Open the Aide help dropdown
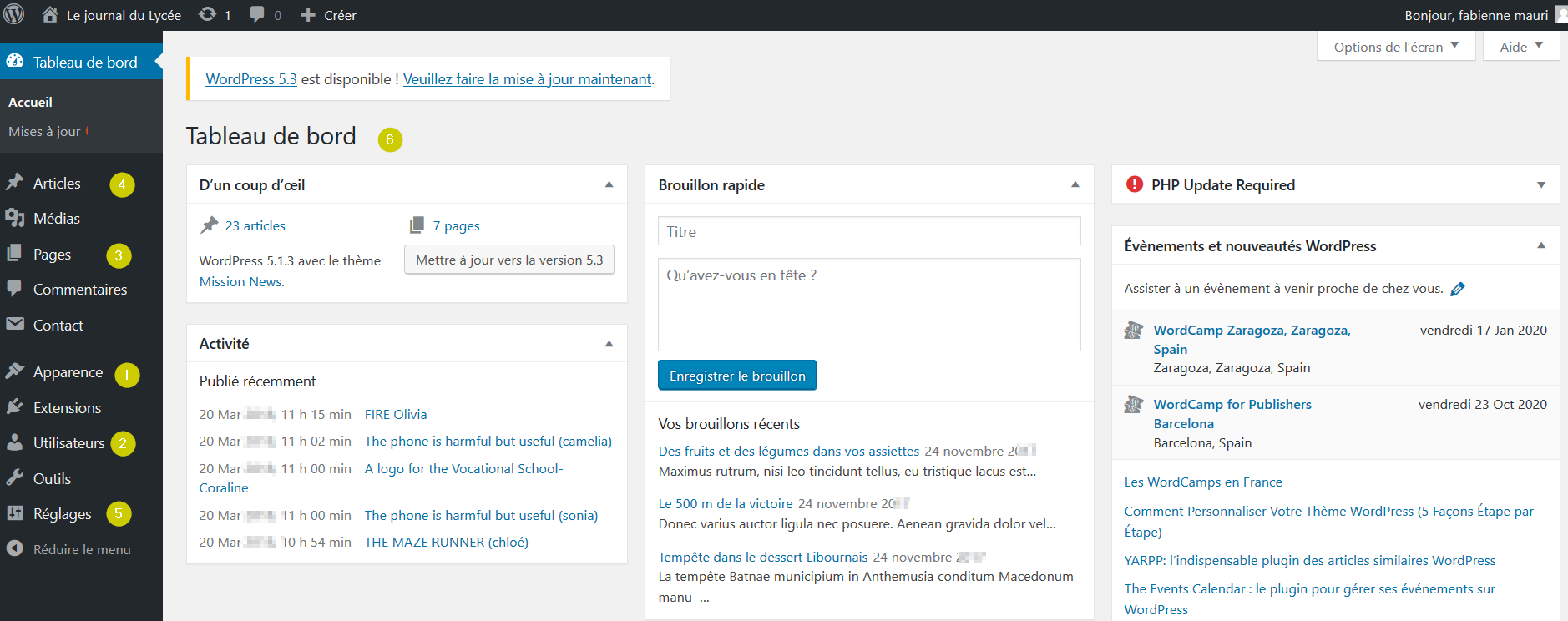The height and width of the screenshot is (621, 1568). coord(1521,47)
